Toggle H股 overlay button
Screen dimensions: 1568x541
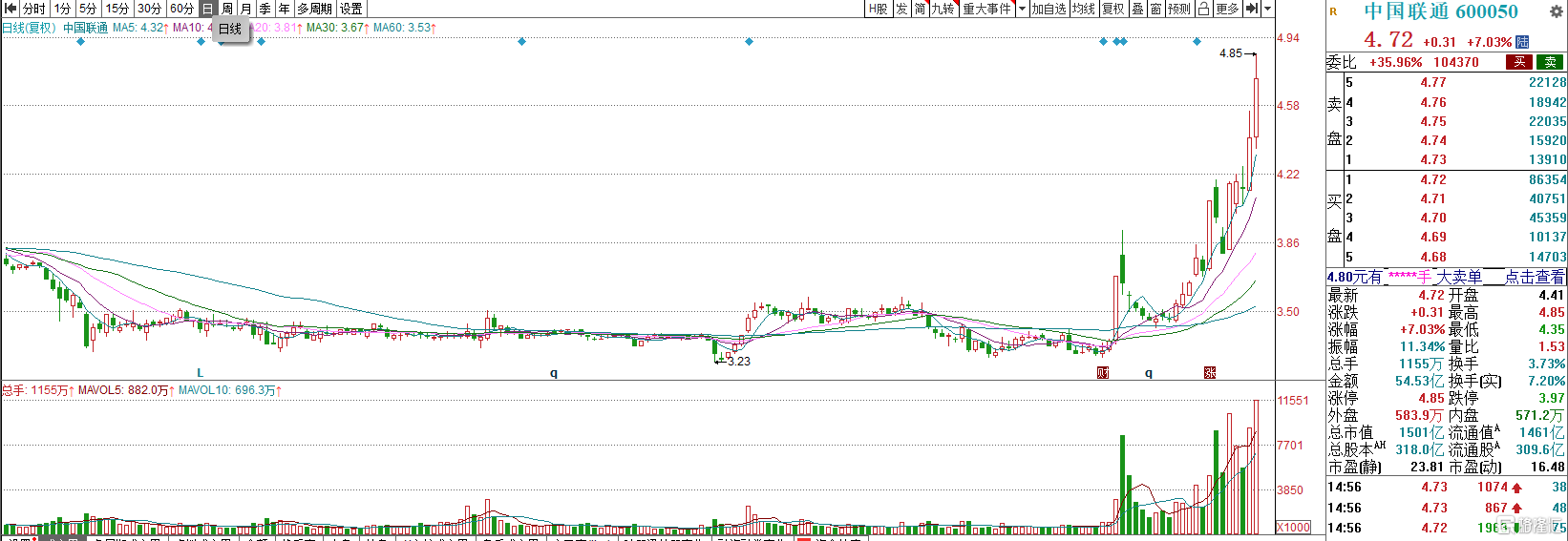[879, 9]
